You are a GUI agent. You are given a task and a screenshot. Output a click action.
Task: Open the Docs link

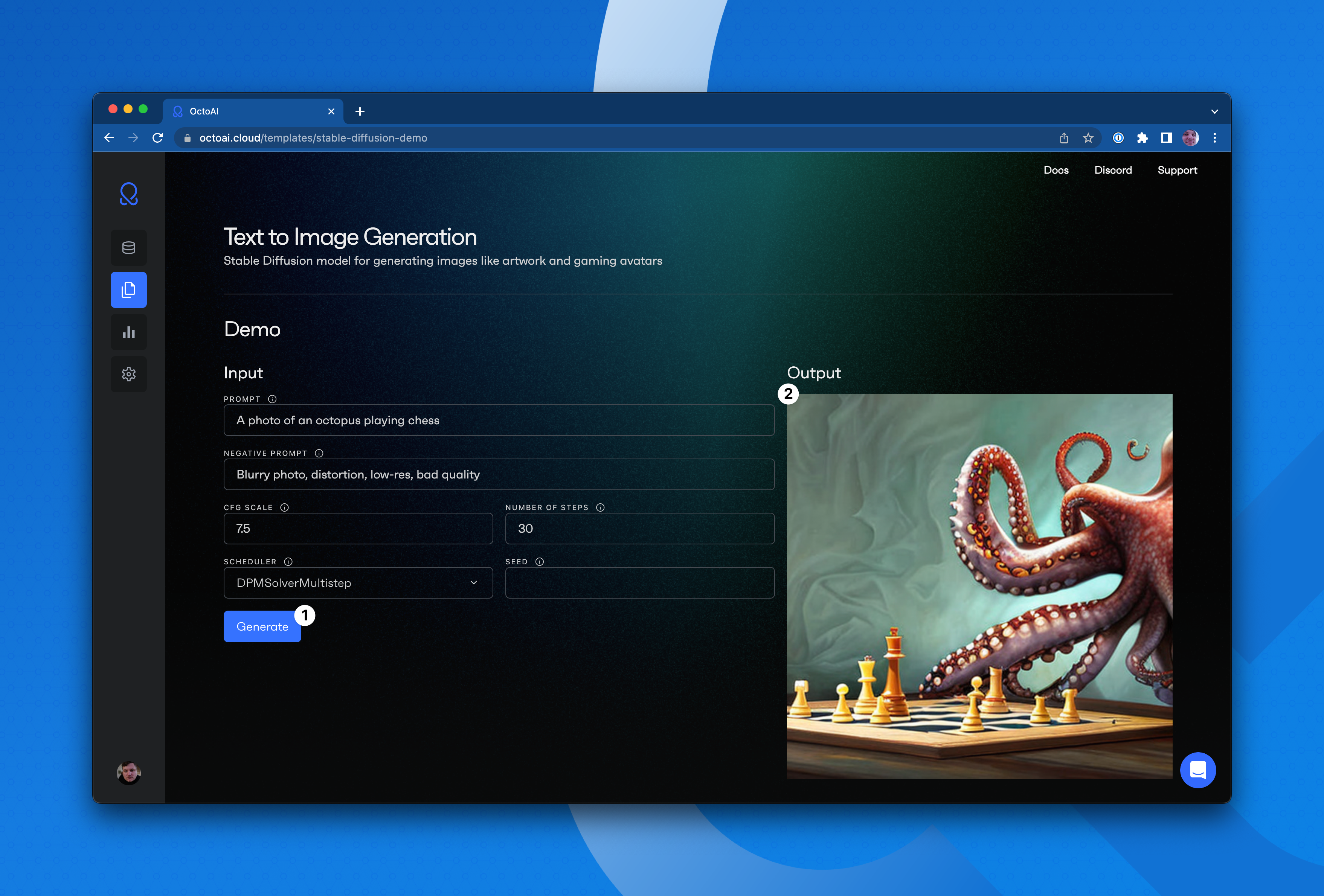[x=1056, y=170]
